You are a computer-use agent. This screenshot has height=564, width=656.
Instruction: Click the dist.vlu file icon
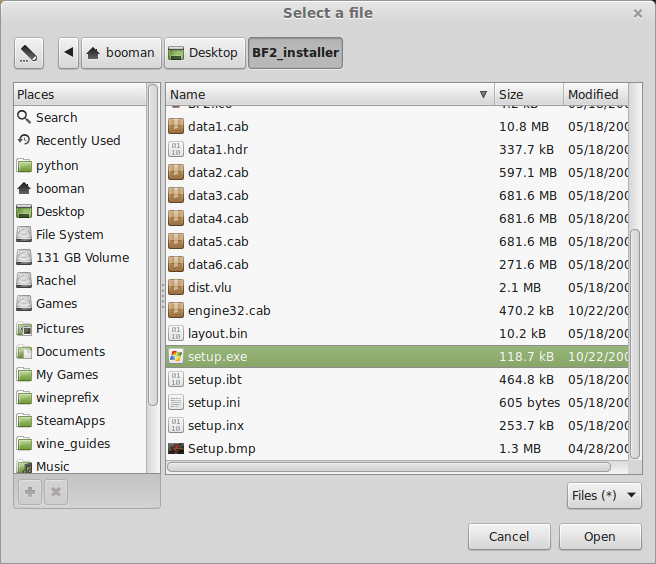pyautogui.click(x=176, y=287)
